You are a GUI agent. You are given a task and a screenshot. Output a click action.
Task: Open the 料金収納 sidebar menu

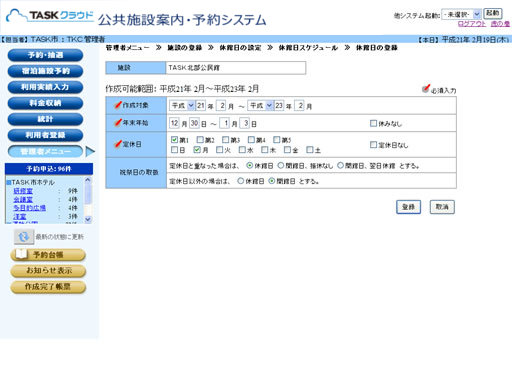(x=45, y=103)
